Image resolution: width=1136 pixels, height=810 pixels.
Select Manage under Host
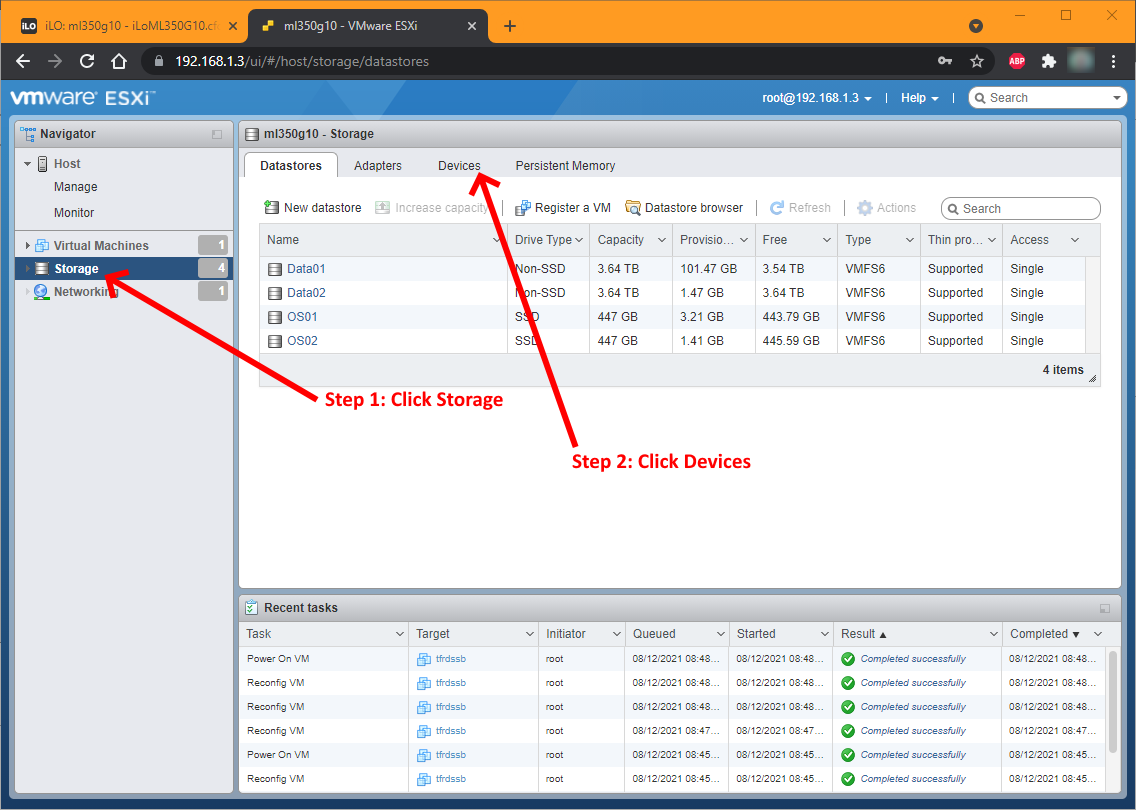(75, 187)
